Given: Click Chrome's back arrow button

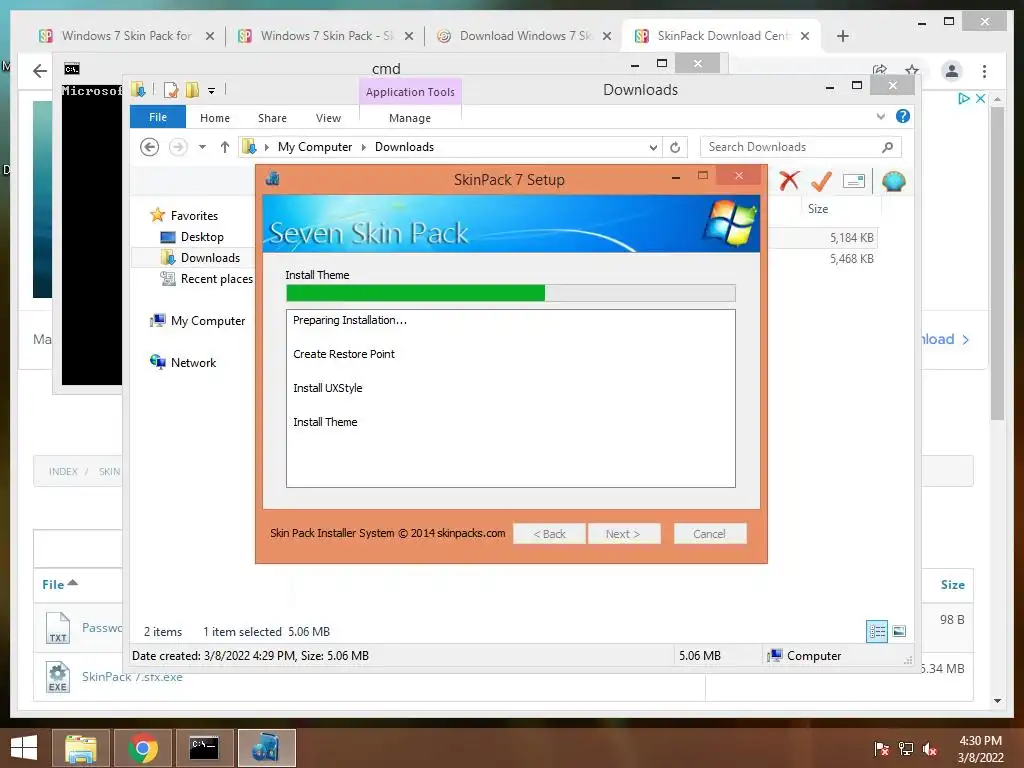Looking at the screenshot, I should 40,71.
